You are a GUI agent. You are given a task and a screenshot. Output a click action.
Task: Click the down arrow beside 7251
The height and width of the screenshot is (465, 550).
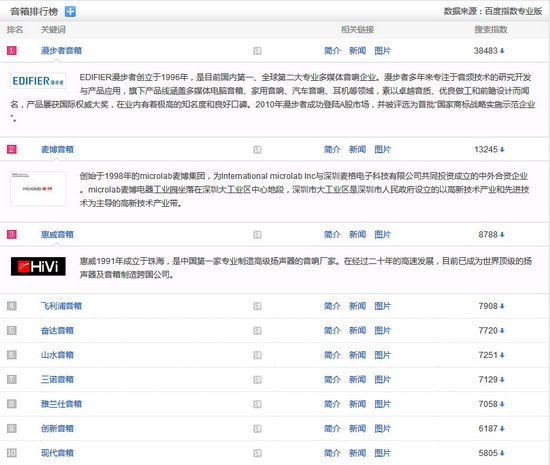[502, 356]
